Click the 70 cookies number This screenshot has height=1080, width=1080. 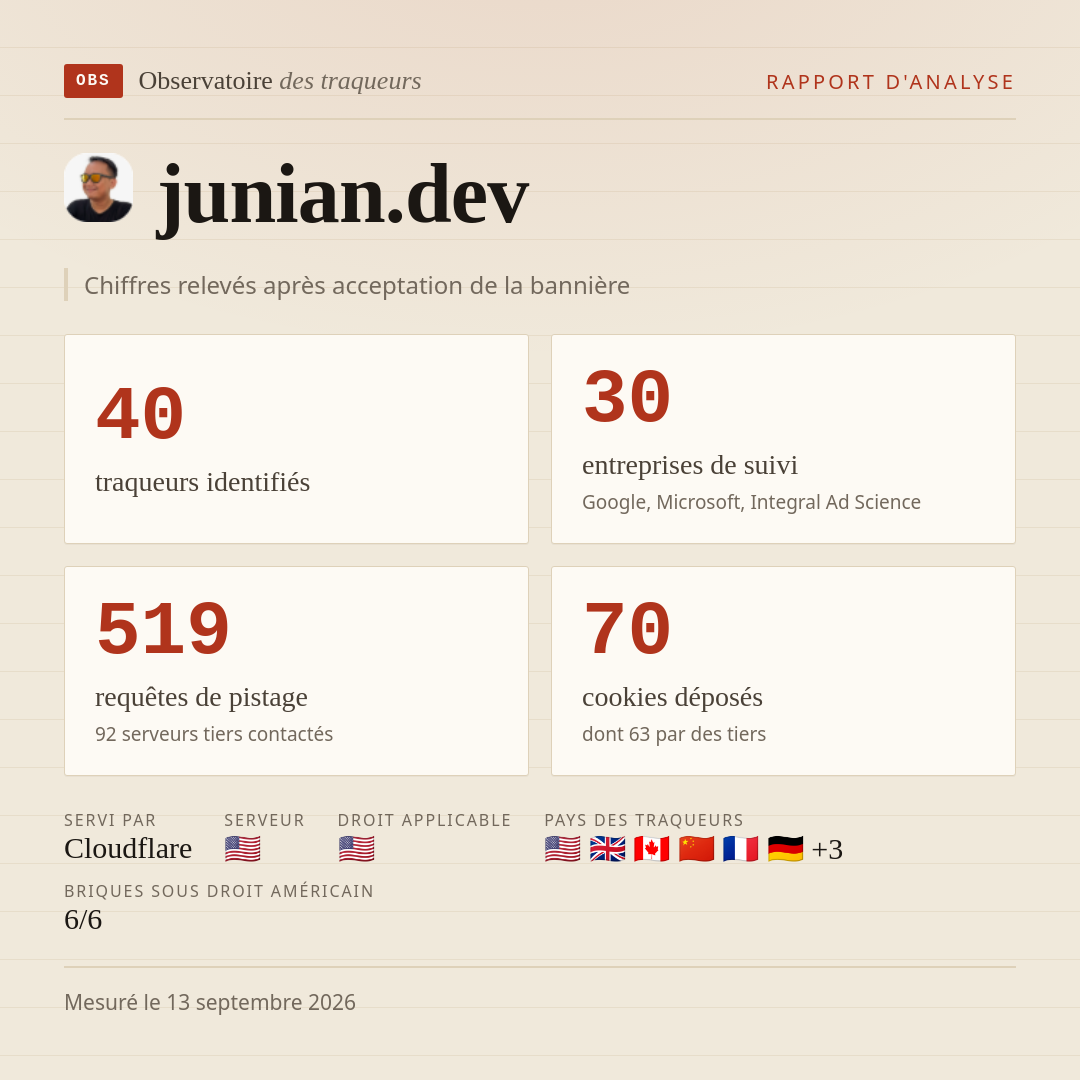click(x=627, y=630)
